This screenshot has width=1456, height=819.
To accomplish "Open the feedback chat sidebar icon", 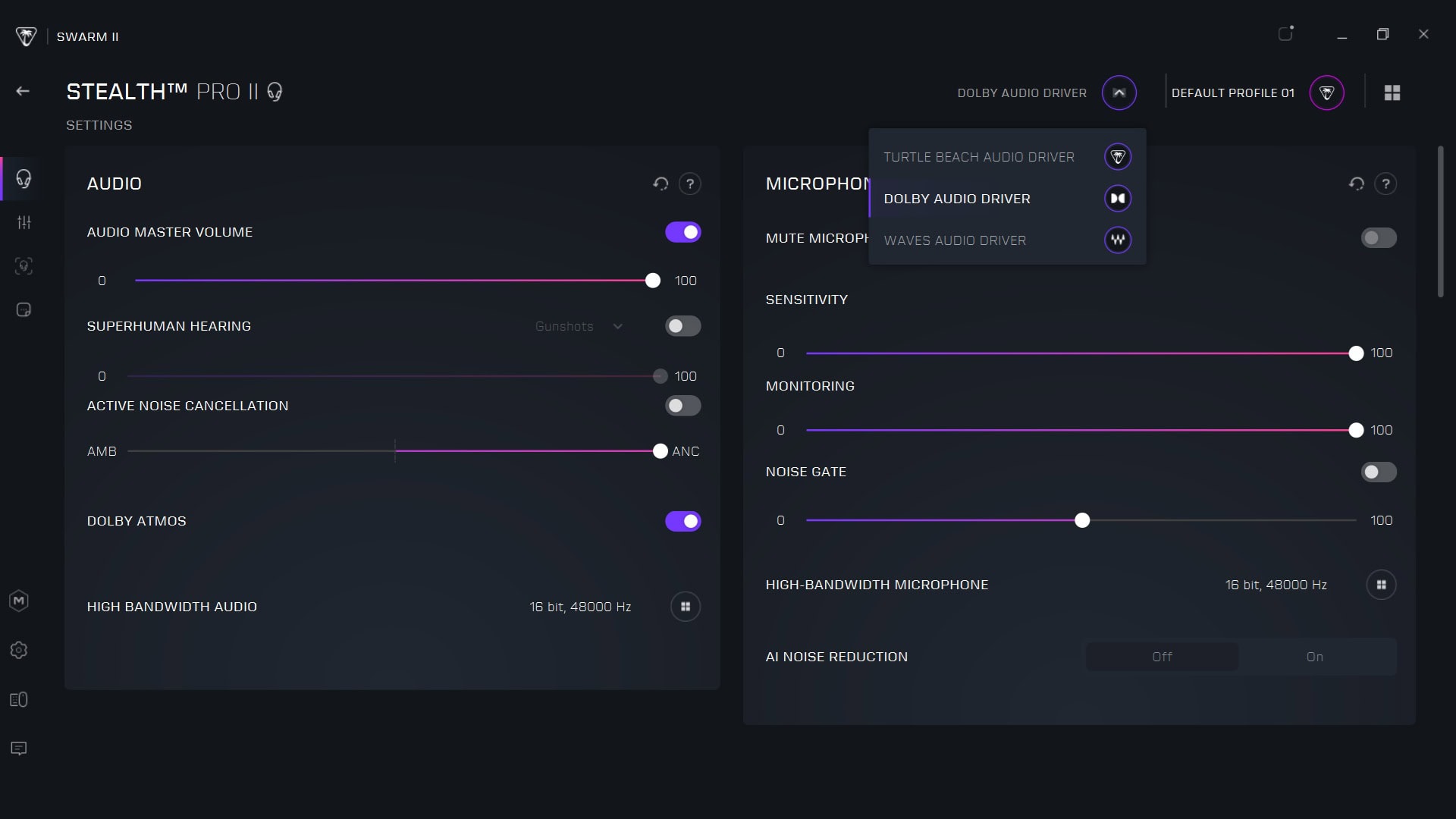I will pos(19,749).
